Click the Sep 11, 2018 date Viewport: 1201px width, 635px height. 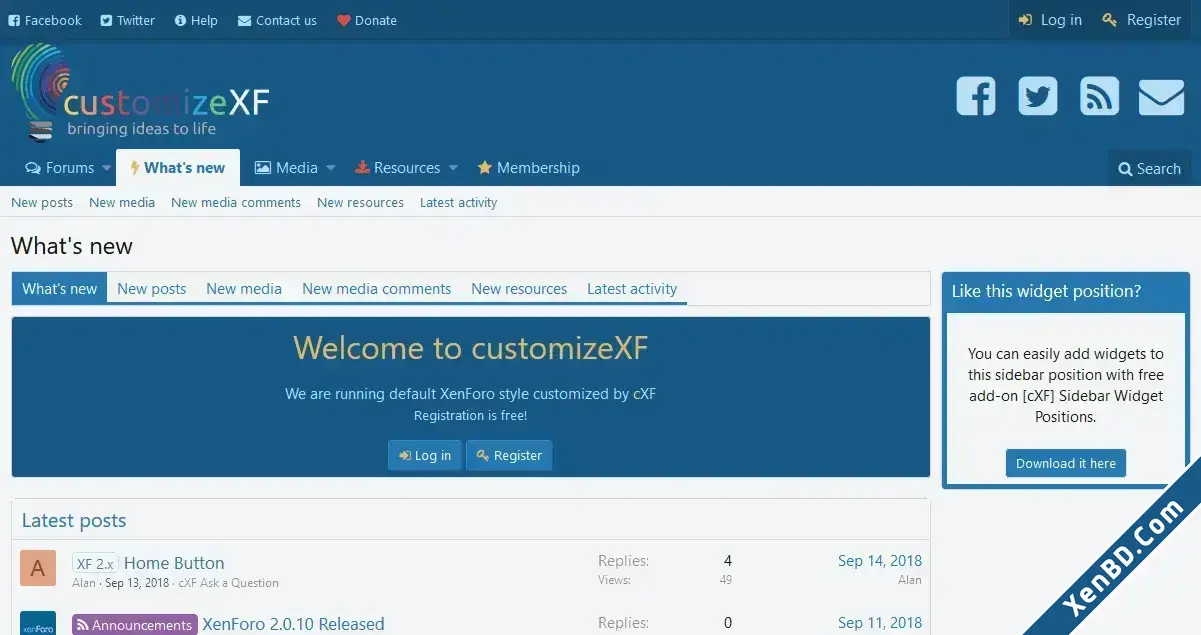pyautogui.click(x=880, y=623)
